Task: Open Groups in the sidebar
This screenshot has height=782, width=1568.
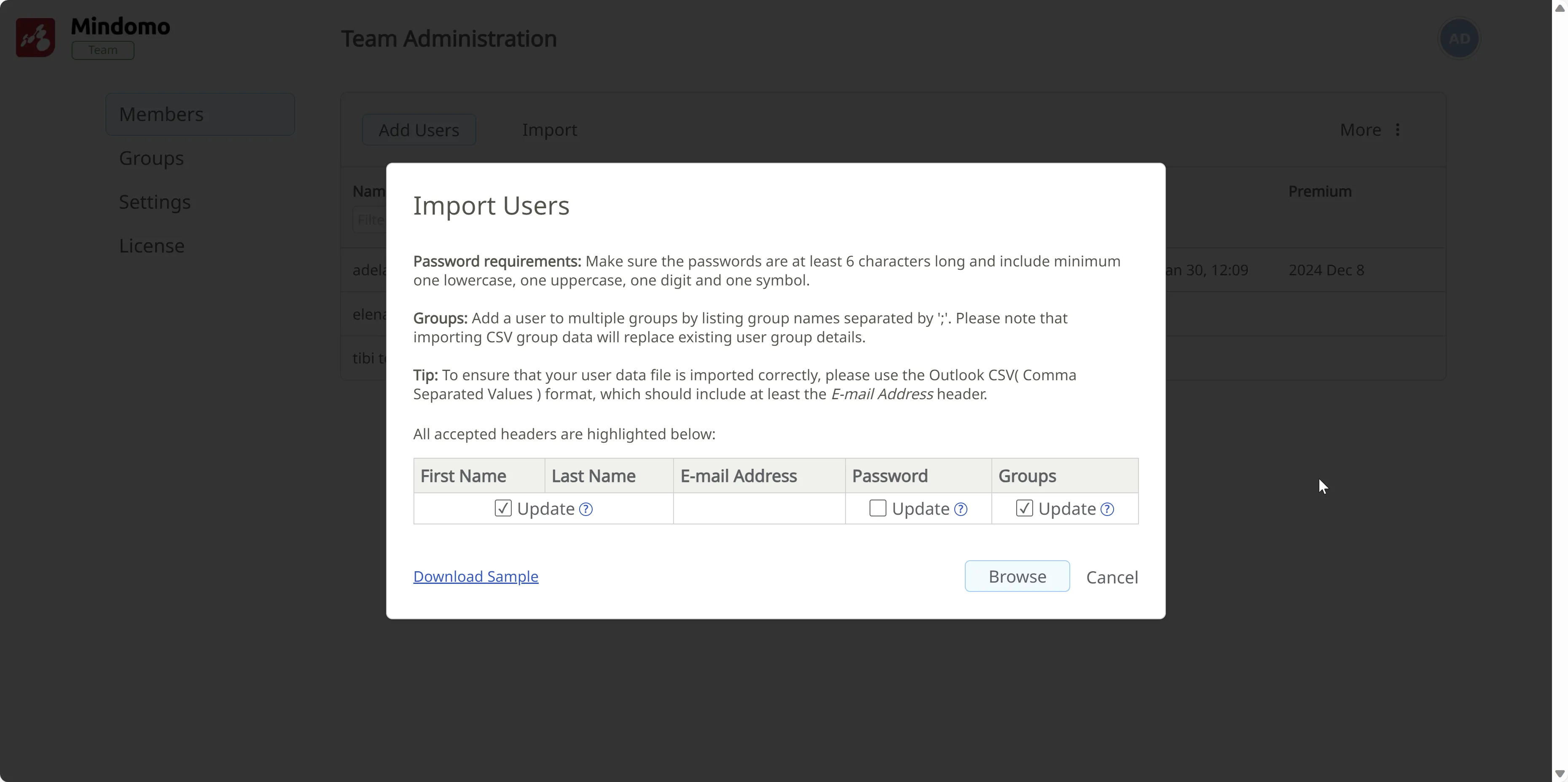Action: coord(151,158)
